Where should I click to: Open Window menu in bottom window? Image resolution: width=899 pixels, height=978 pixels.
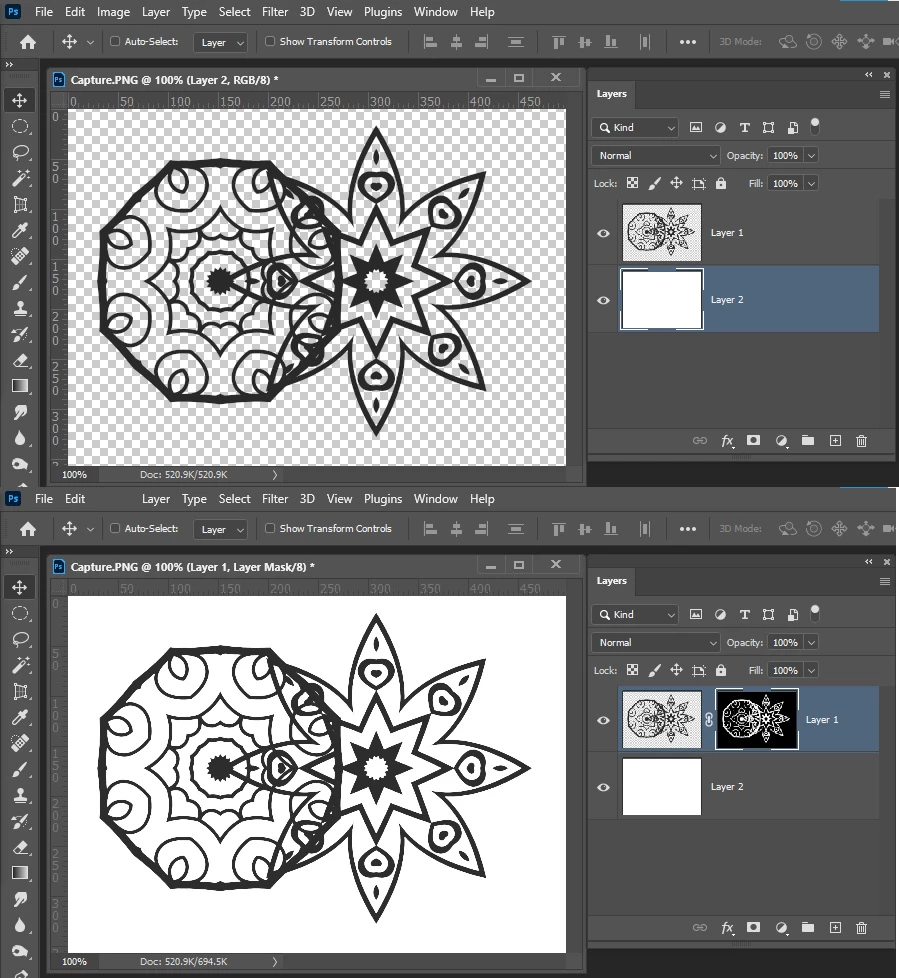(435, 499)
